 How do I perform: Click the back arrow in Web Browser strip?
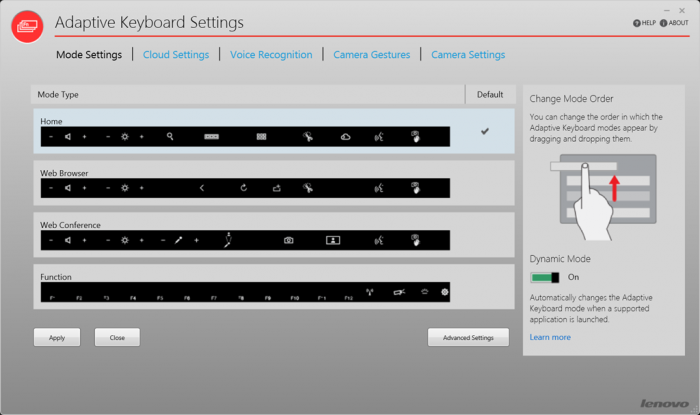coord(201,187)
